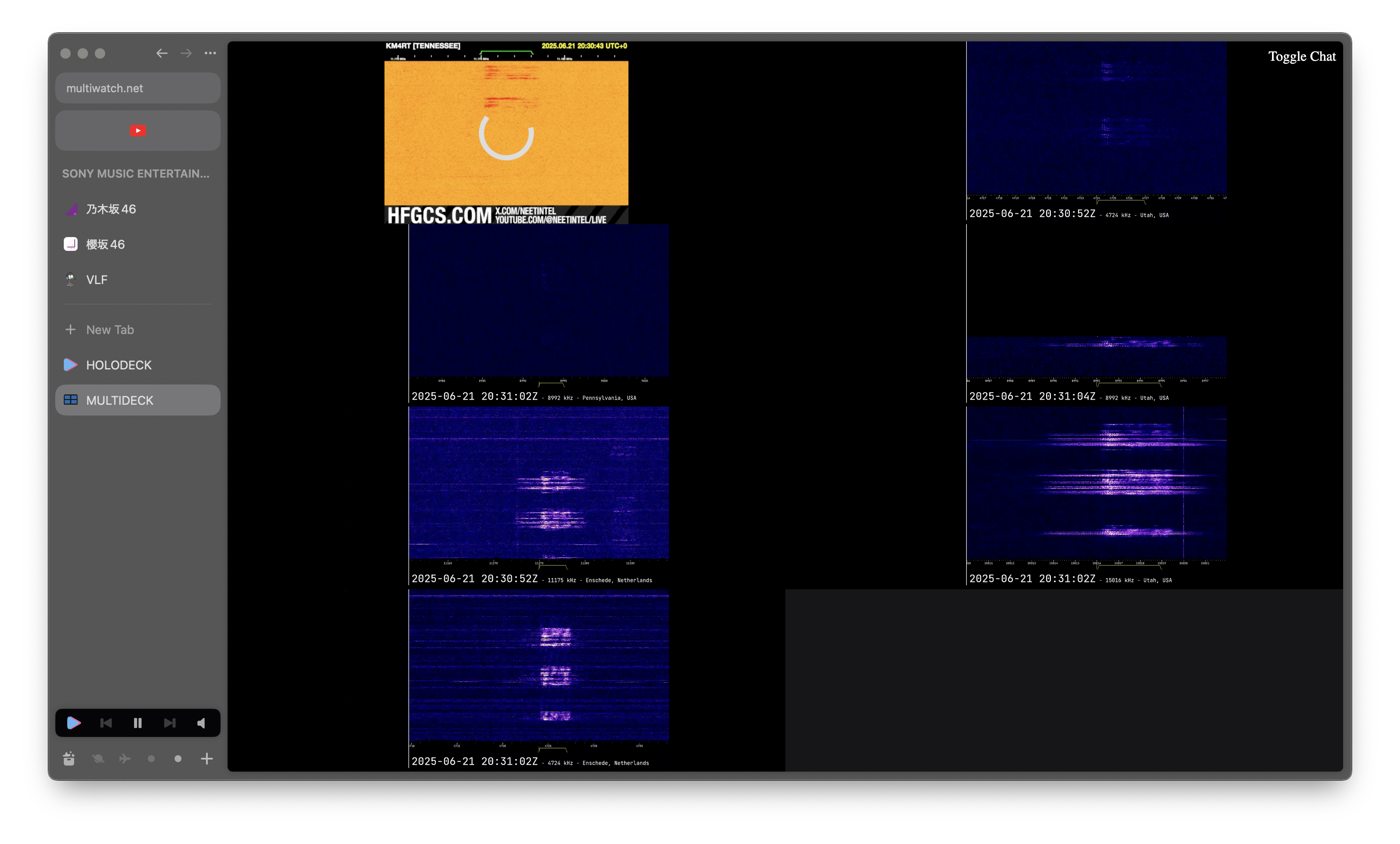Screen dimensions: 1400x844
Task: Pause playback in the media controls
Action: (x=137, y=723)
